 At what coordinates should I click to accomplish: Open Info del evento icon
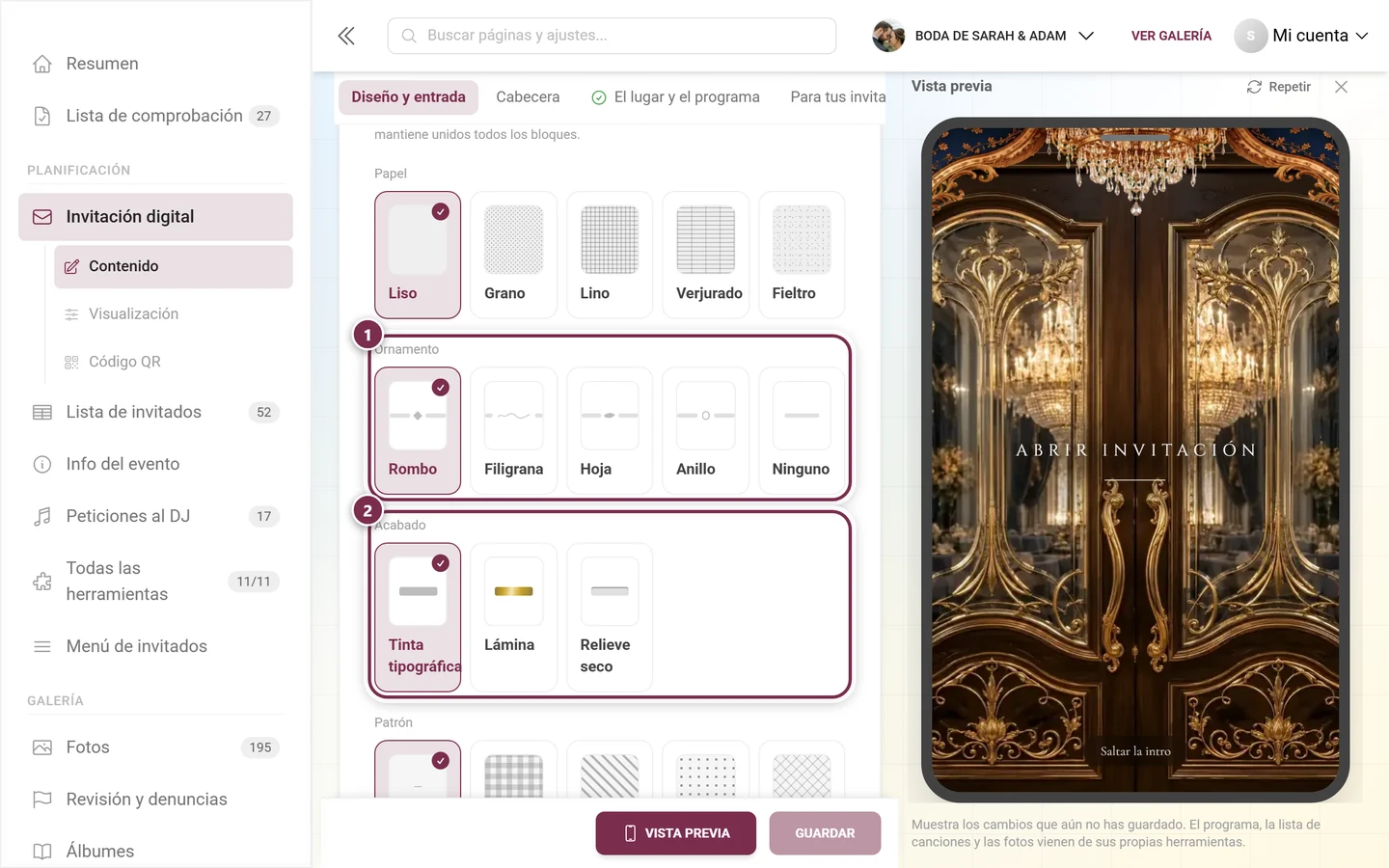(42, 464)
